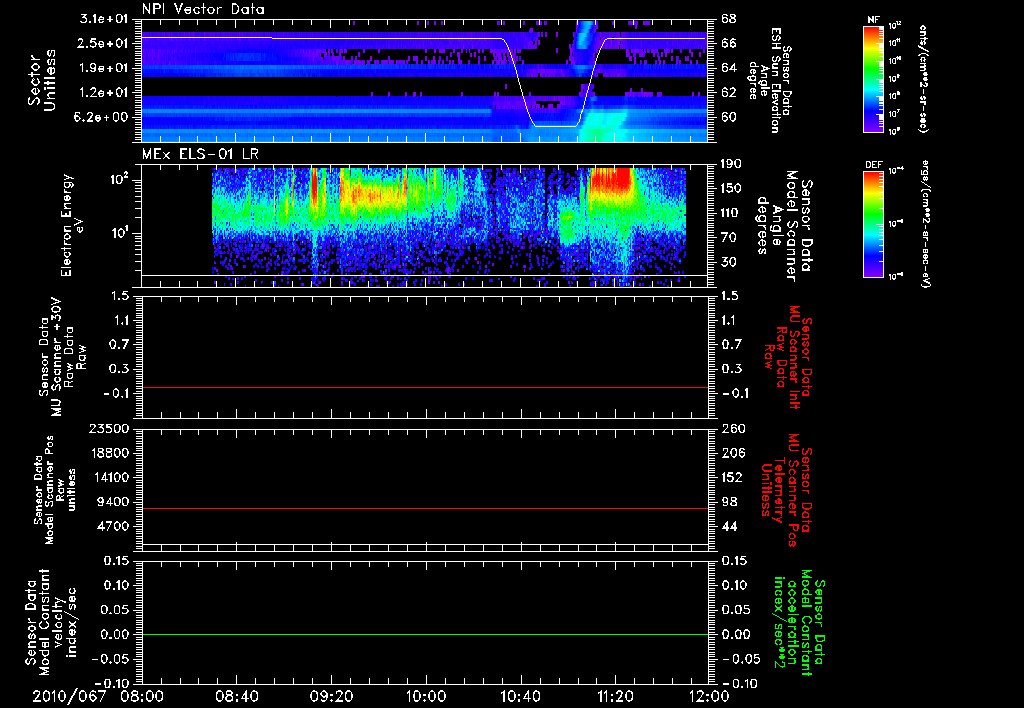Click the green line in the velocity panel
1024x708 pixels.
click(x=425, y=634)
